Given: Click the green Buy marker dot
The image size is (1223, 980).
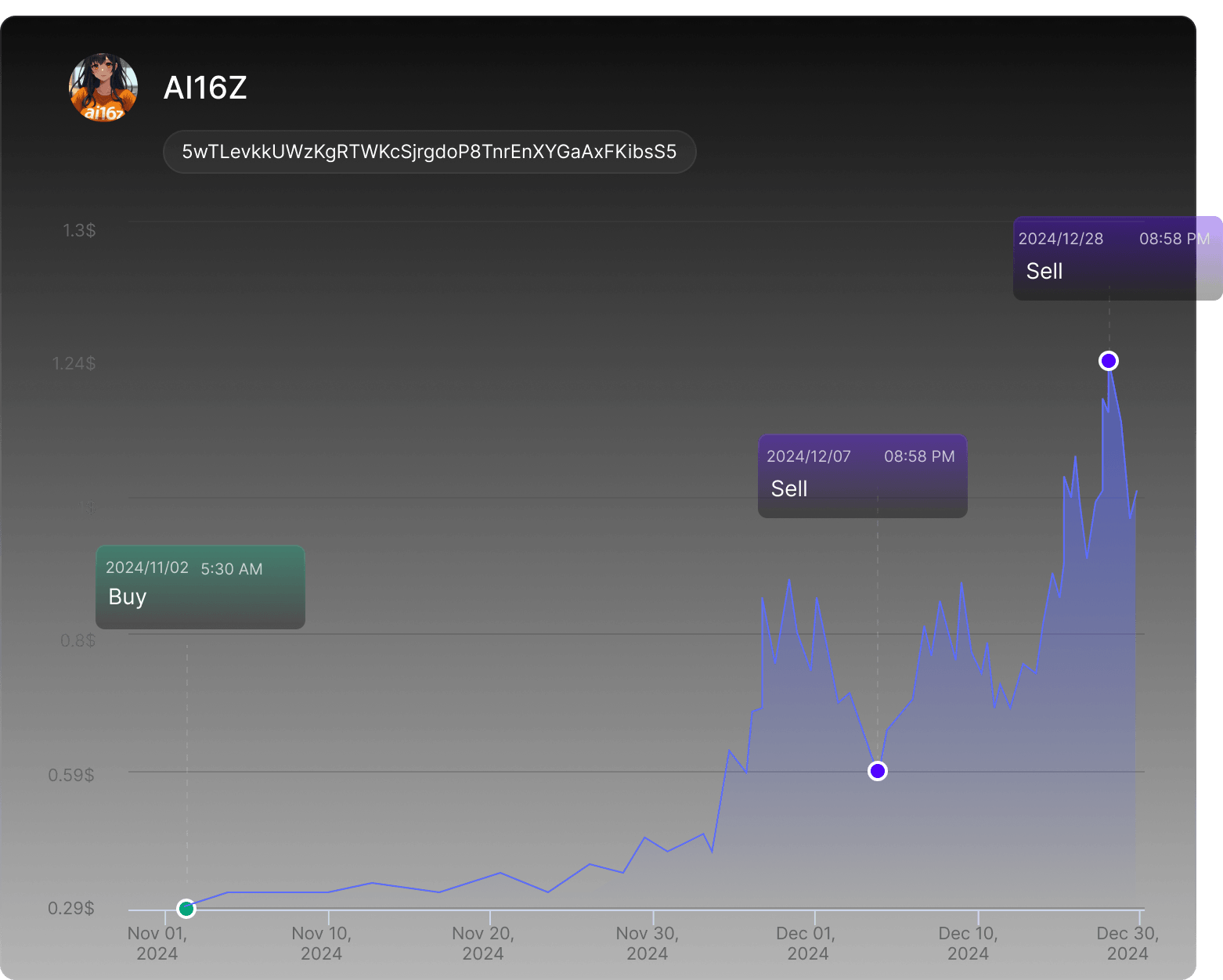Looking at the screenshot, I should point(186,908).
